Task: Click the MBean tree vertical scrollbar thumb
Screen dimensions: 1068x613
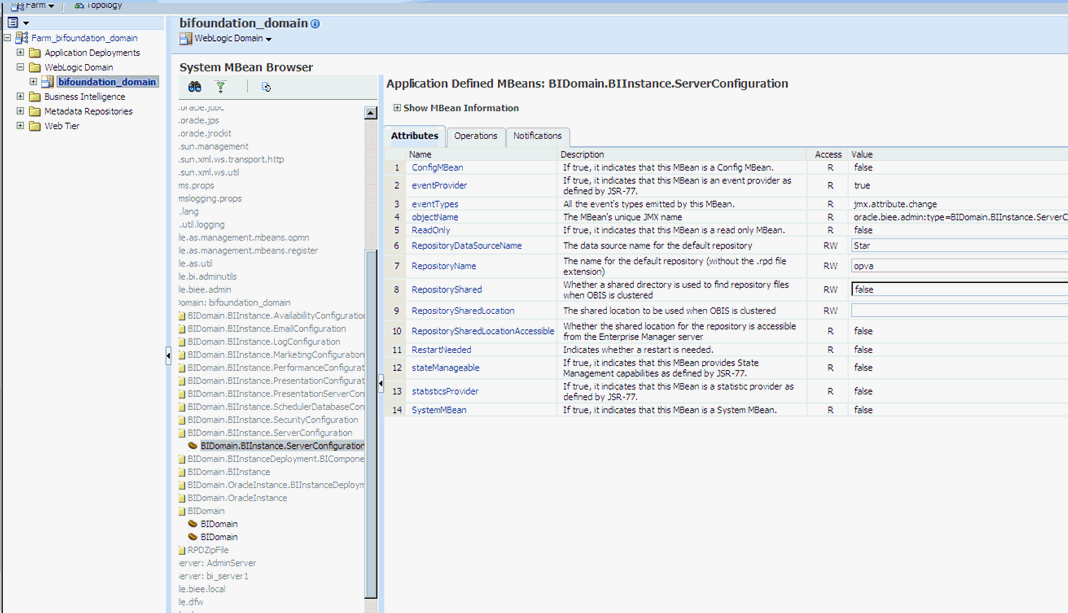Action: coord(371,424)
